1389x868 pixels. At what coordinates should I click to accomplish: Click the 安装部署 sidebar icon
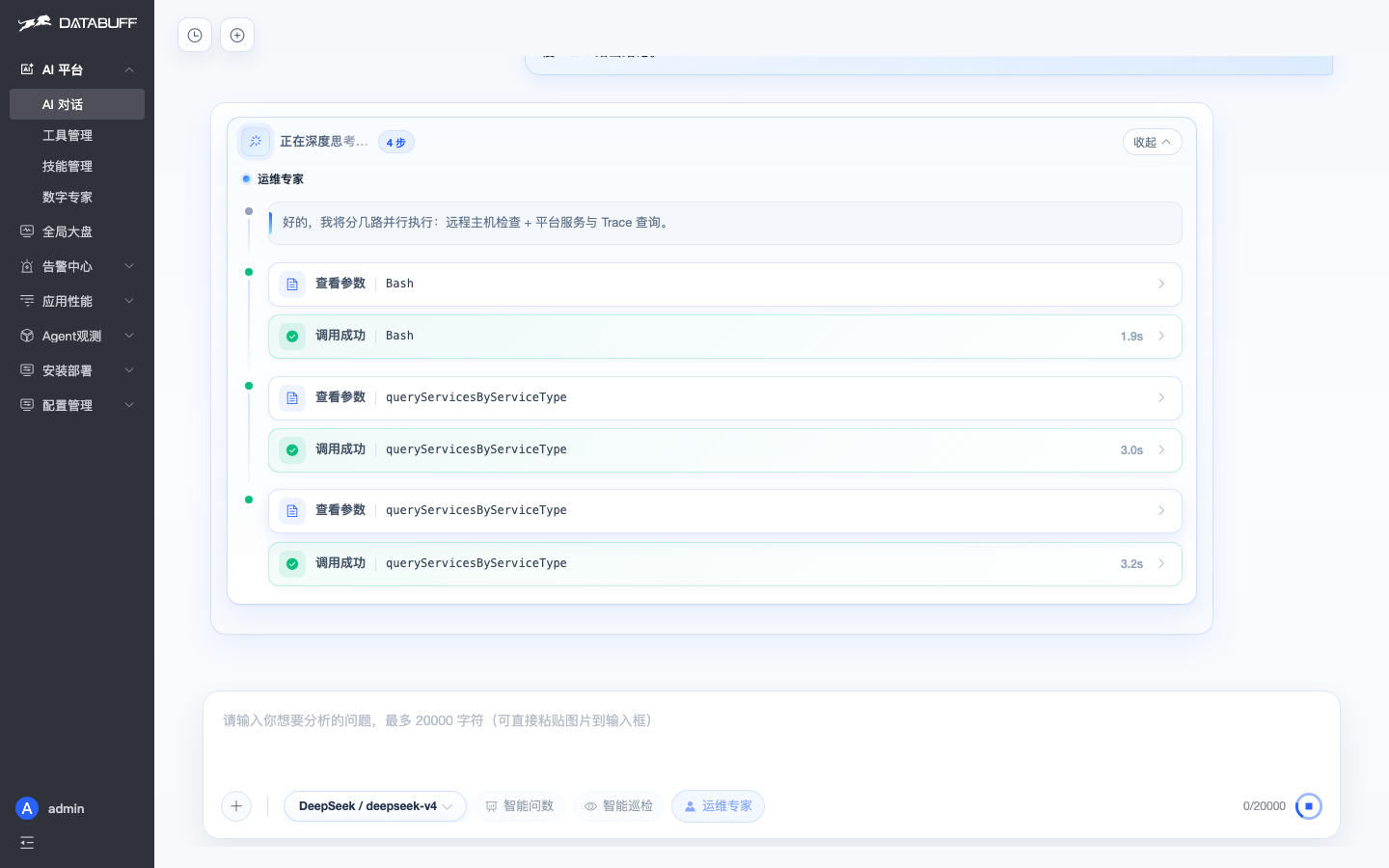point(27,370)
